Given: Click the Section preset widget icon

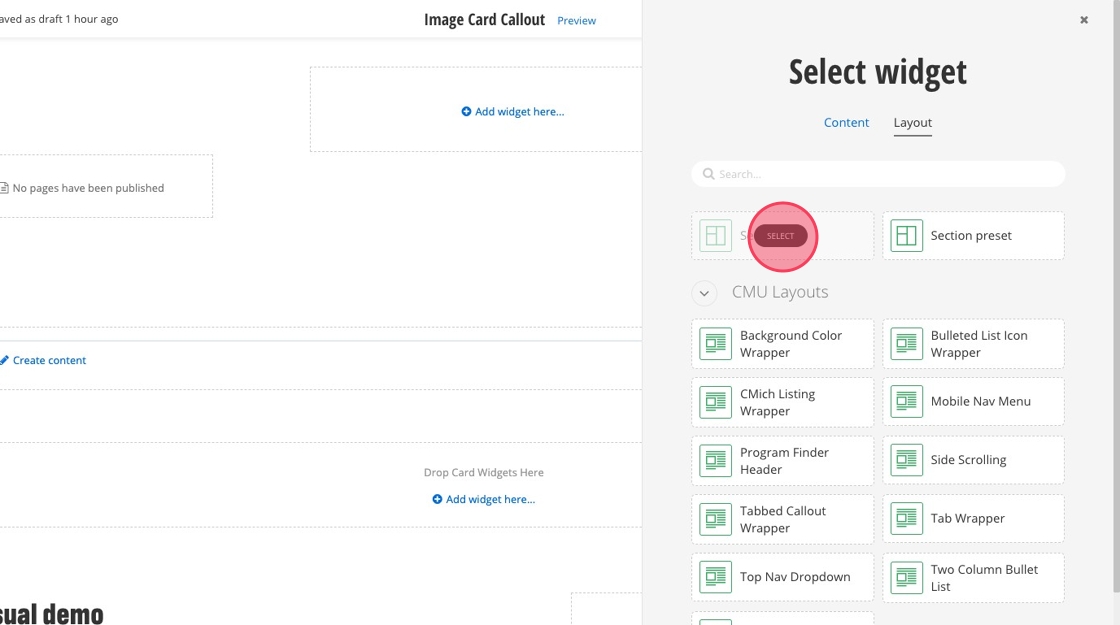Looking at the screenshot, I should tap(907, 236).
